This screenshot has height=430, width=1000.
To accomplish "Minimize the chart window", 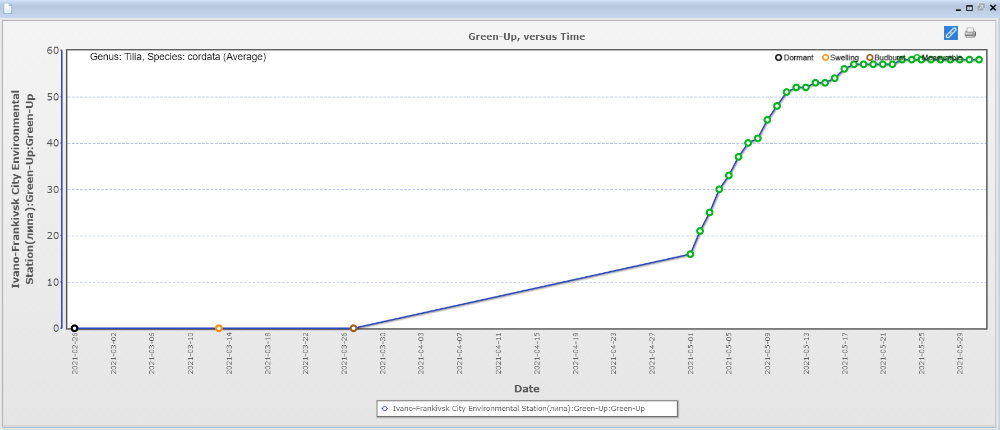I will [957, 7].
